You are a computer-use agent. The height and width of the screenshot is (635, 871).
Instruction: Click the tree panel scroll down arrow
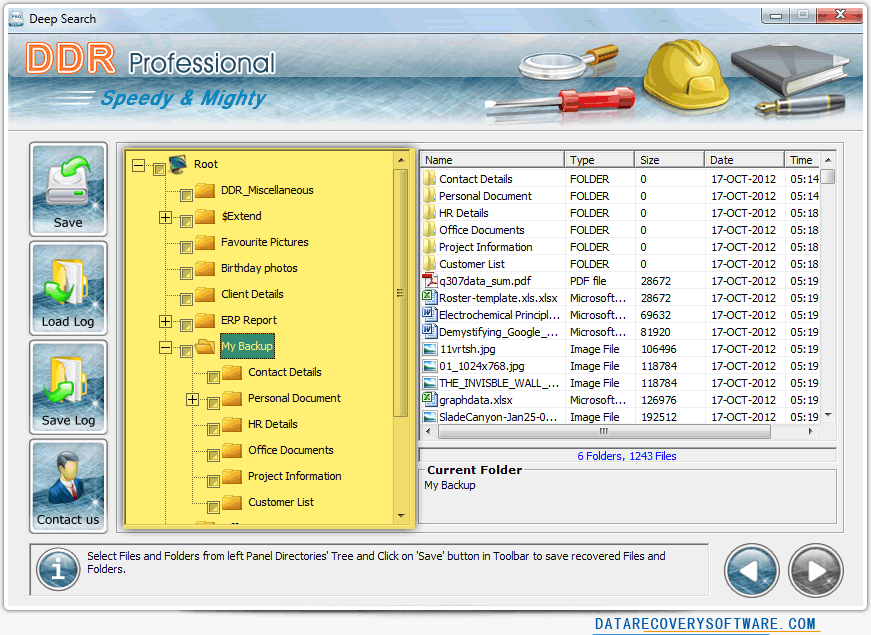point(401,516)
